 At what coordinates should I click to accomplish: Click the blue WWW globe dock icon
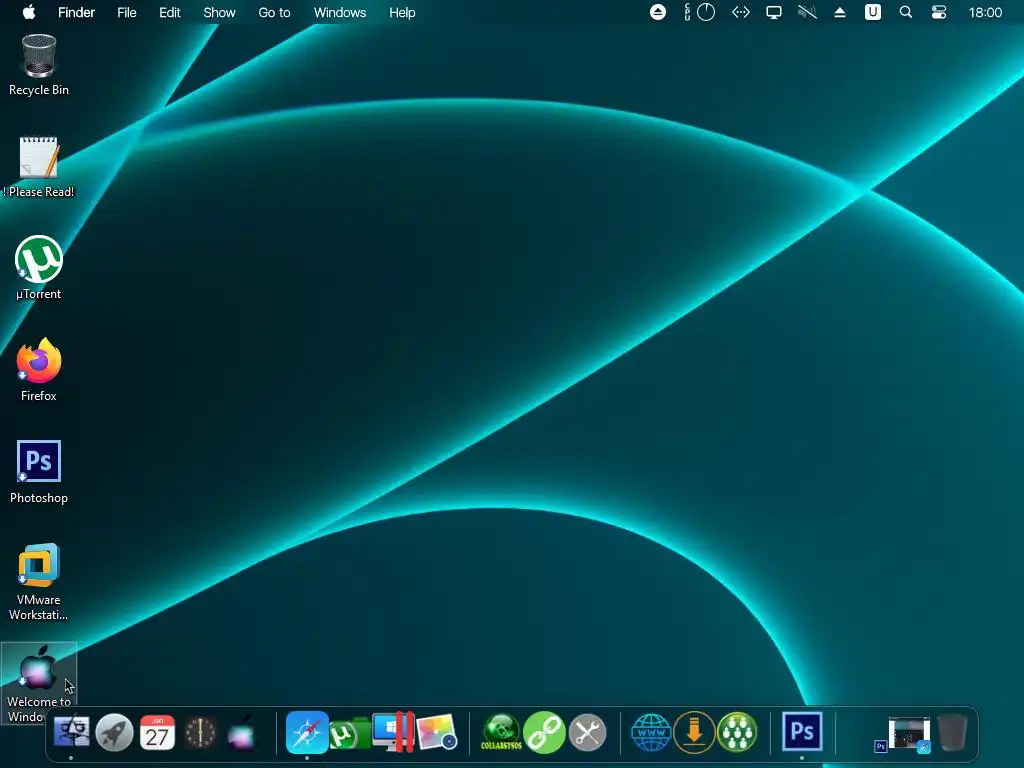click(x=651, y=732)
